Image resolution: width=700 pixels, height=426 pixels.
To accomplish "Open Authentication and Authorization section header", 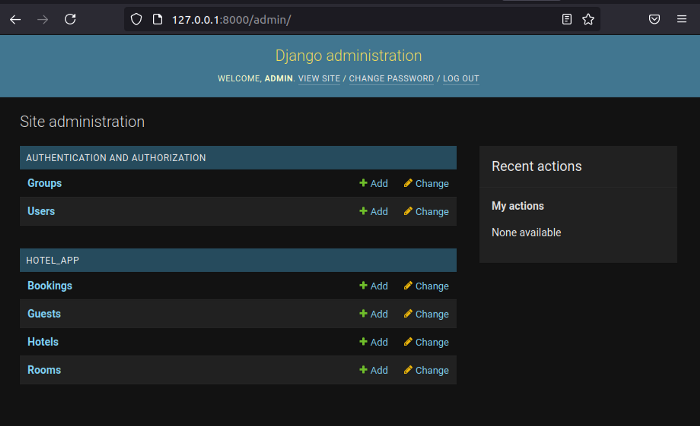I will click(x=116, y=158).
